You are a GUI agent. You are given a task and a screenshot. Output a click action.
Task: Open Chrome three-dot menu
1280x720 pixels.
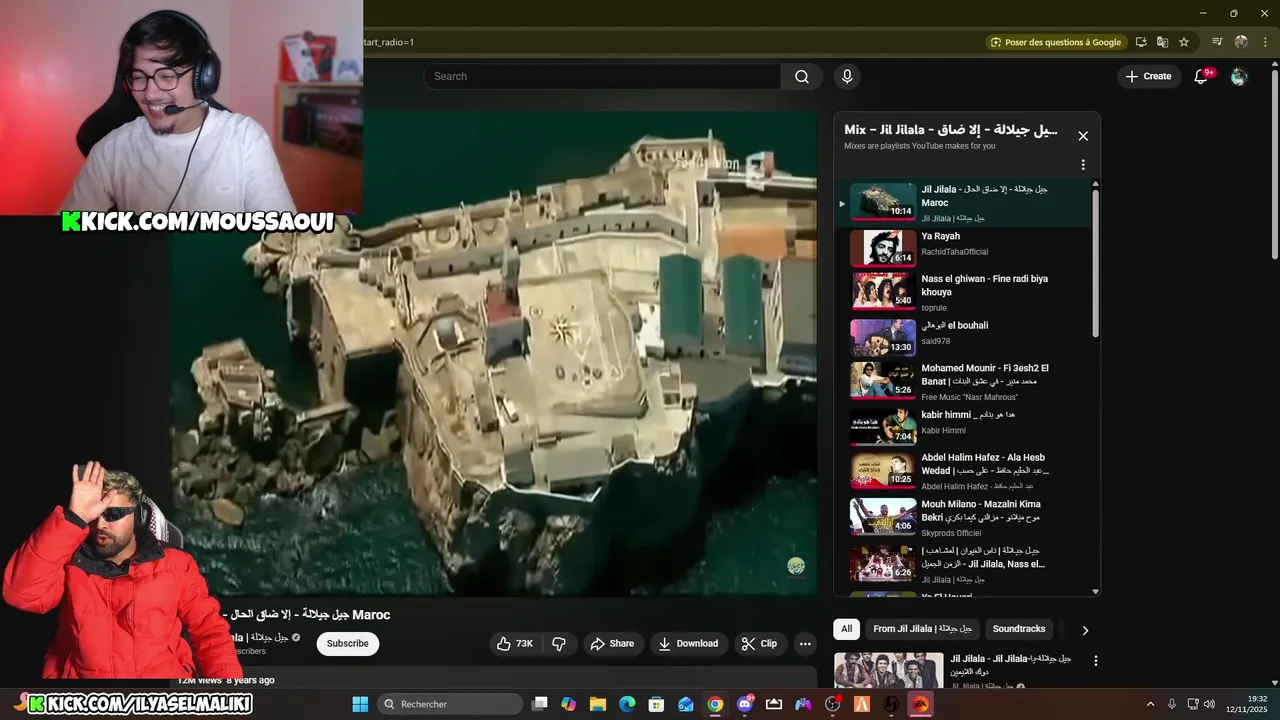[x=1265, y=42]
